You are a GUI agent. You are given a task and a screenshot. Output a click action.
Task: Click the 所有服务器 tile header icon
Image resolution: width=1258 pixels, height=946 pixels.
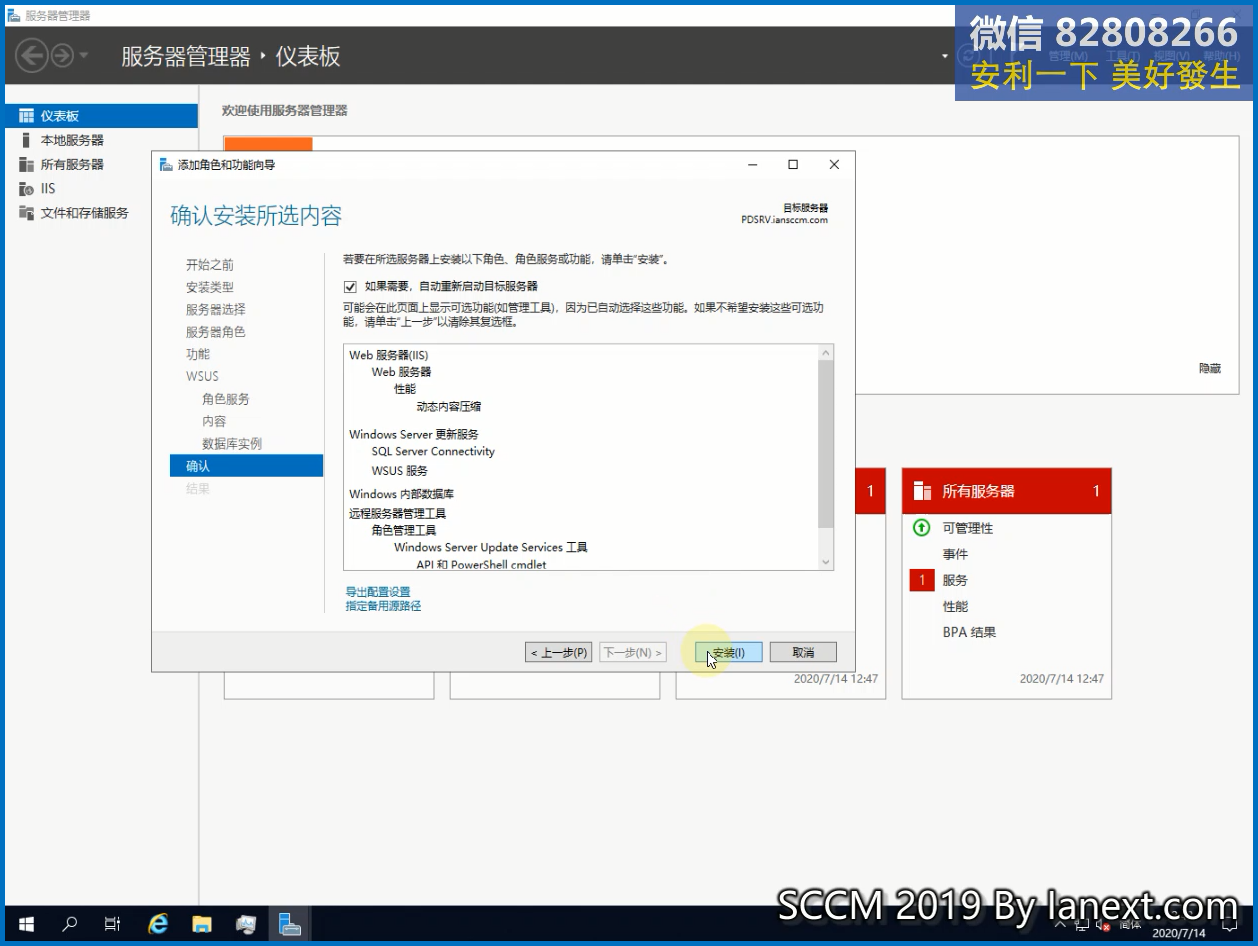[x=922, y=491]
